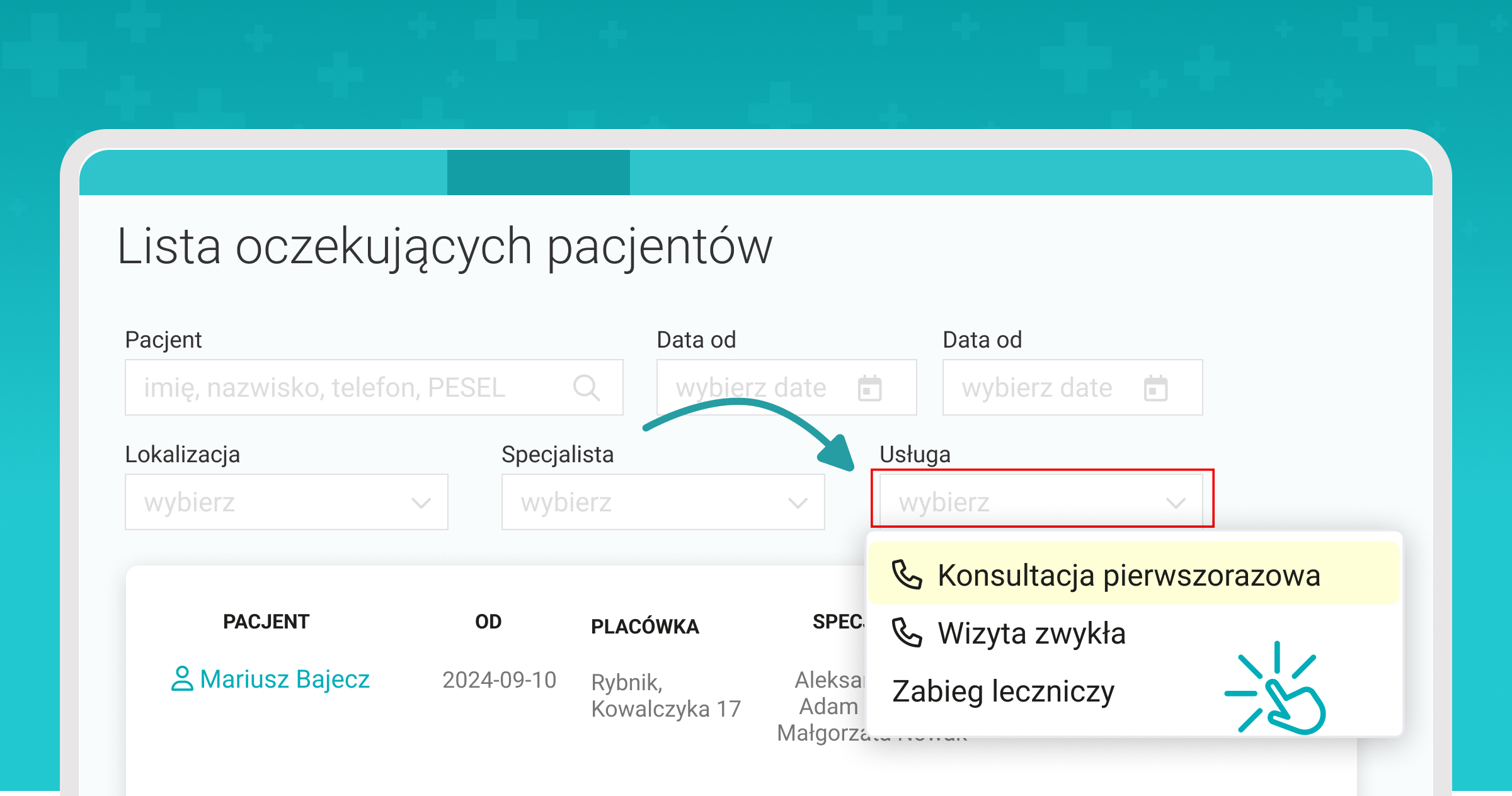Screen dimensions: 1512x796
Task: Click the second Data od date input
Action: tap(1072, 387)
